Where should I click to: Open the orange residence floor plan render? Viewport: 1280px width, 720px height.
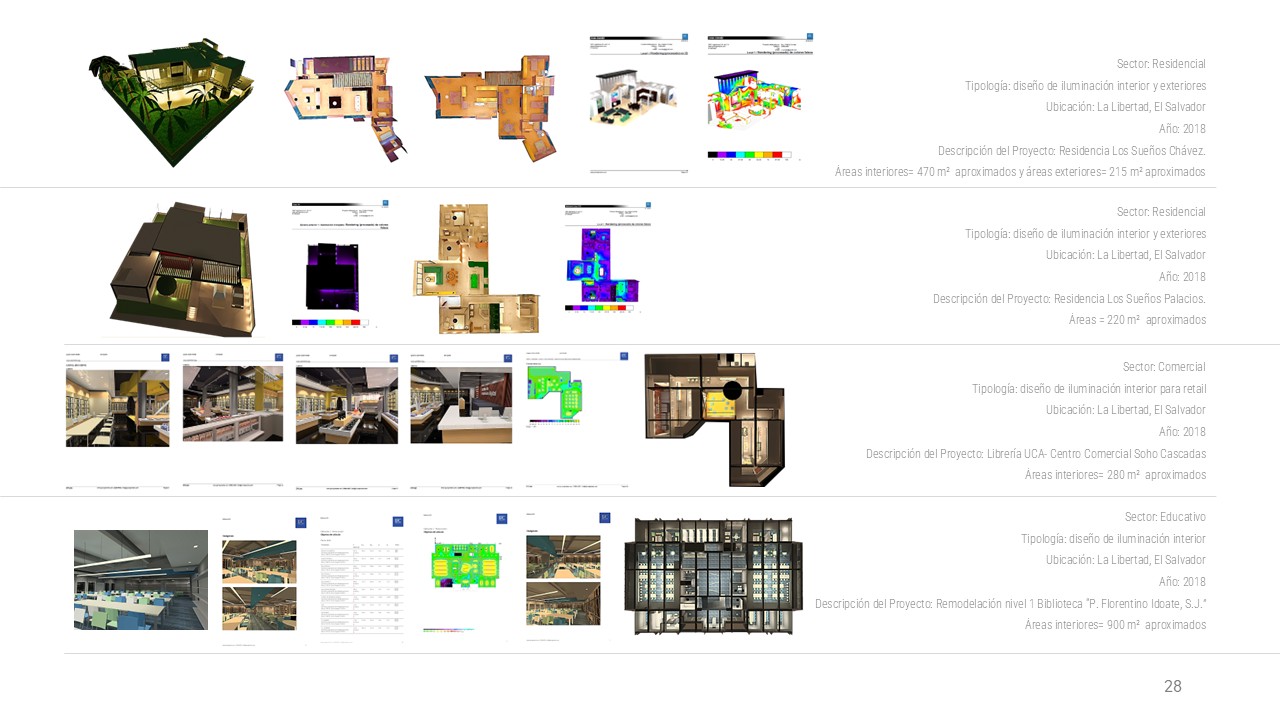(490, 107)
